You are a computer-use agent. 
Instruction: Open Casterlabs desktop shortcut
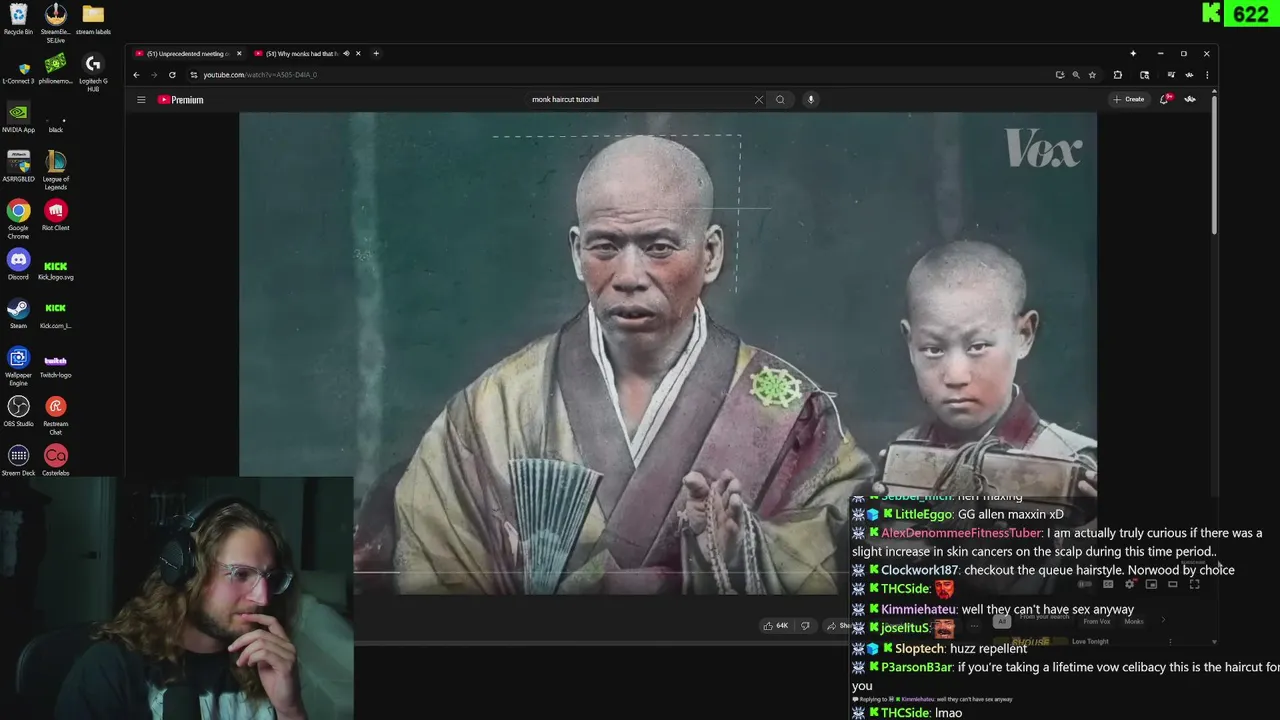click(x=55, y=460)
